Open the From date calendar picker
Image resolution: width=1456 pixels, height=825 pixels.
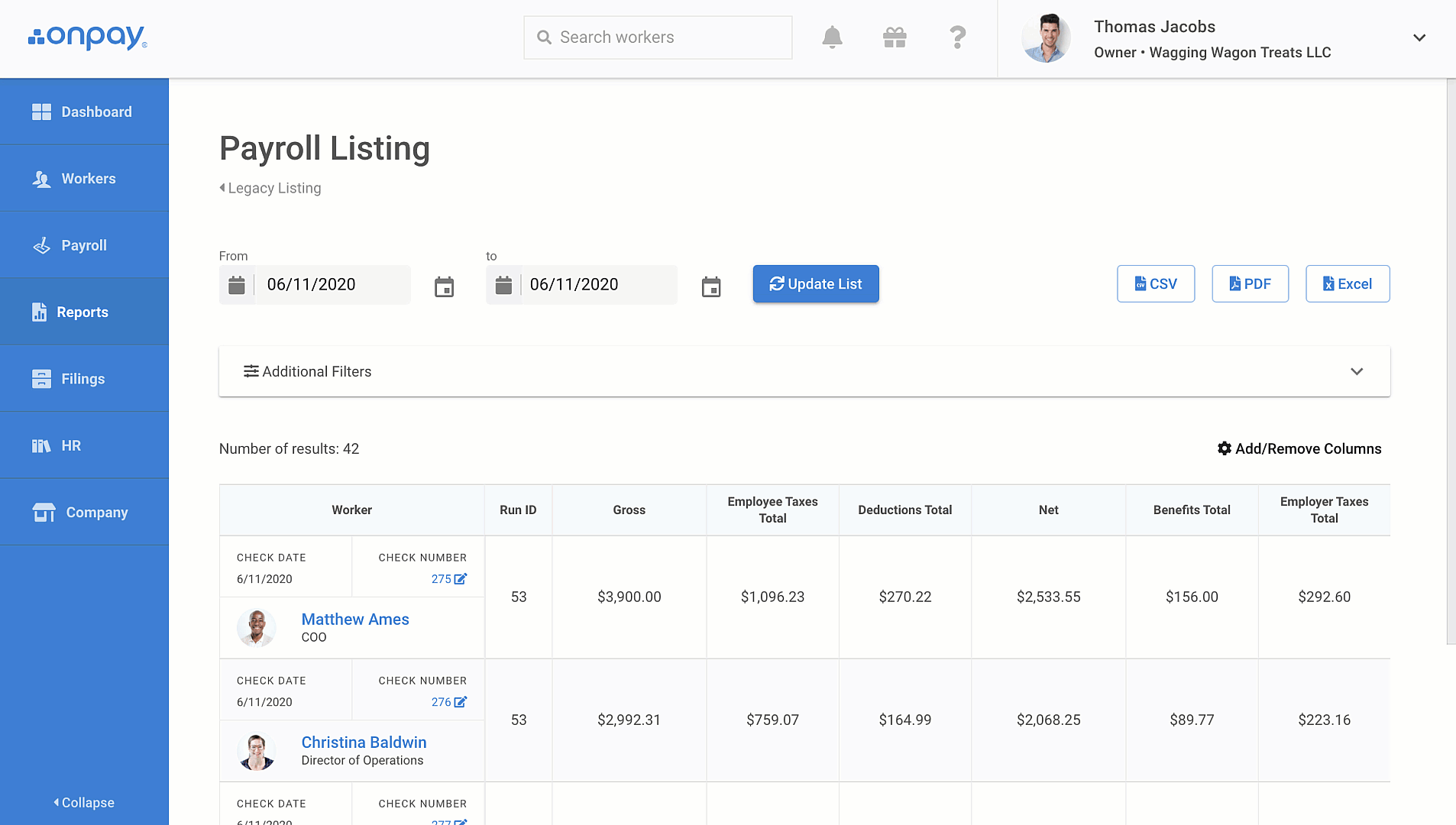(444, 286)
